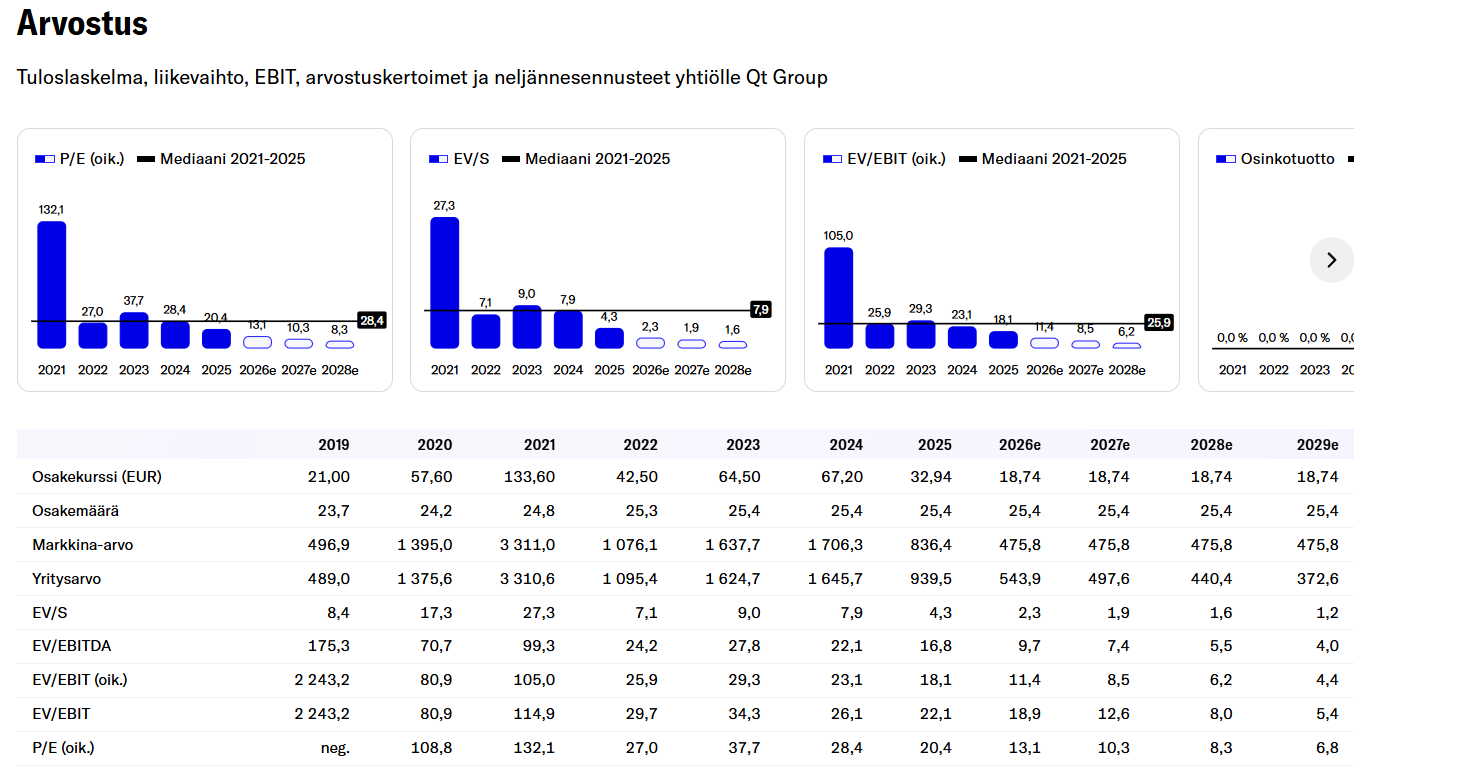The image size is (1463, 770).
Task: Click the EV/S legend marker icon
Action: (x=438, y=159)
